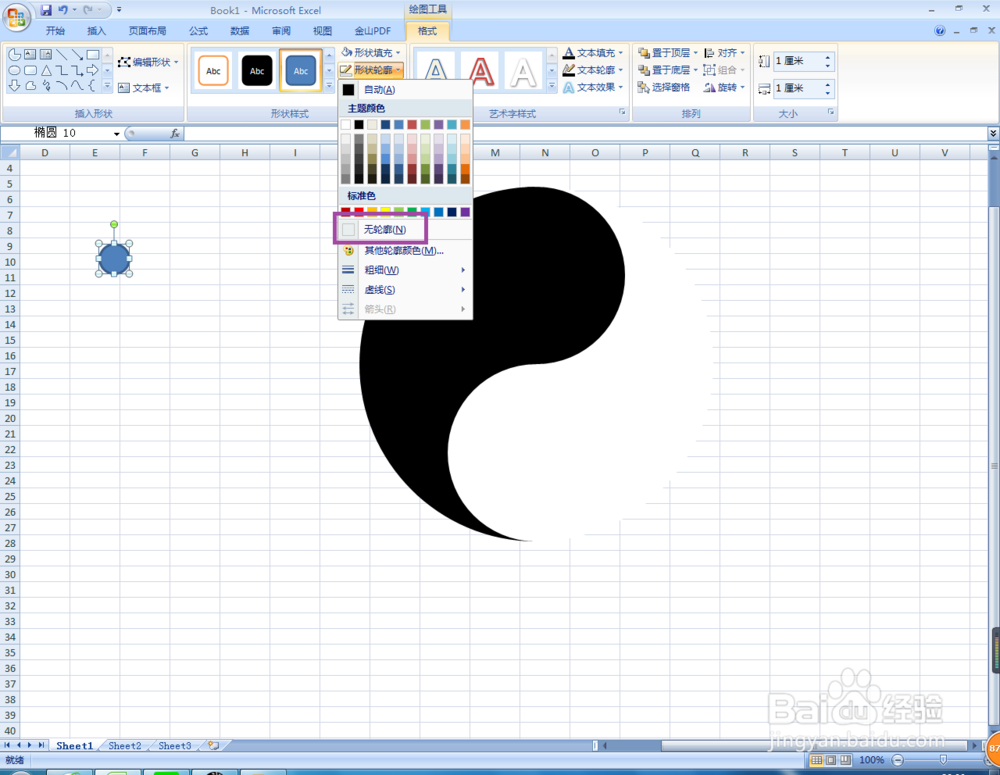Select the small blue oval shape
The height and width of the screenshot is (775, 1000).
(114, 259)
